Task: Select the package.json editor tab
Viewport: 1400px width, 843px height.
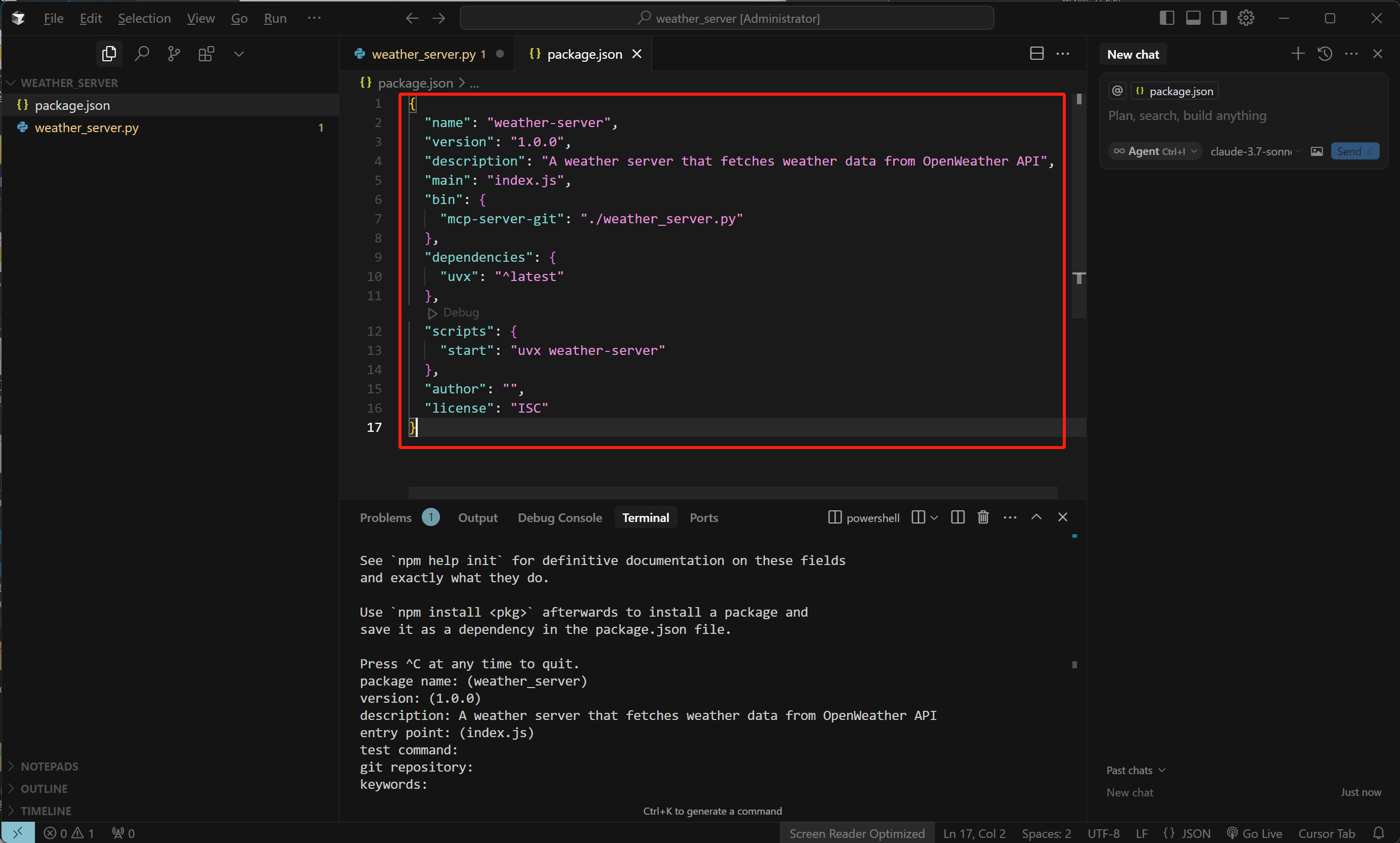Action: [583, 54]
